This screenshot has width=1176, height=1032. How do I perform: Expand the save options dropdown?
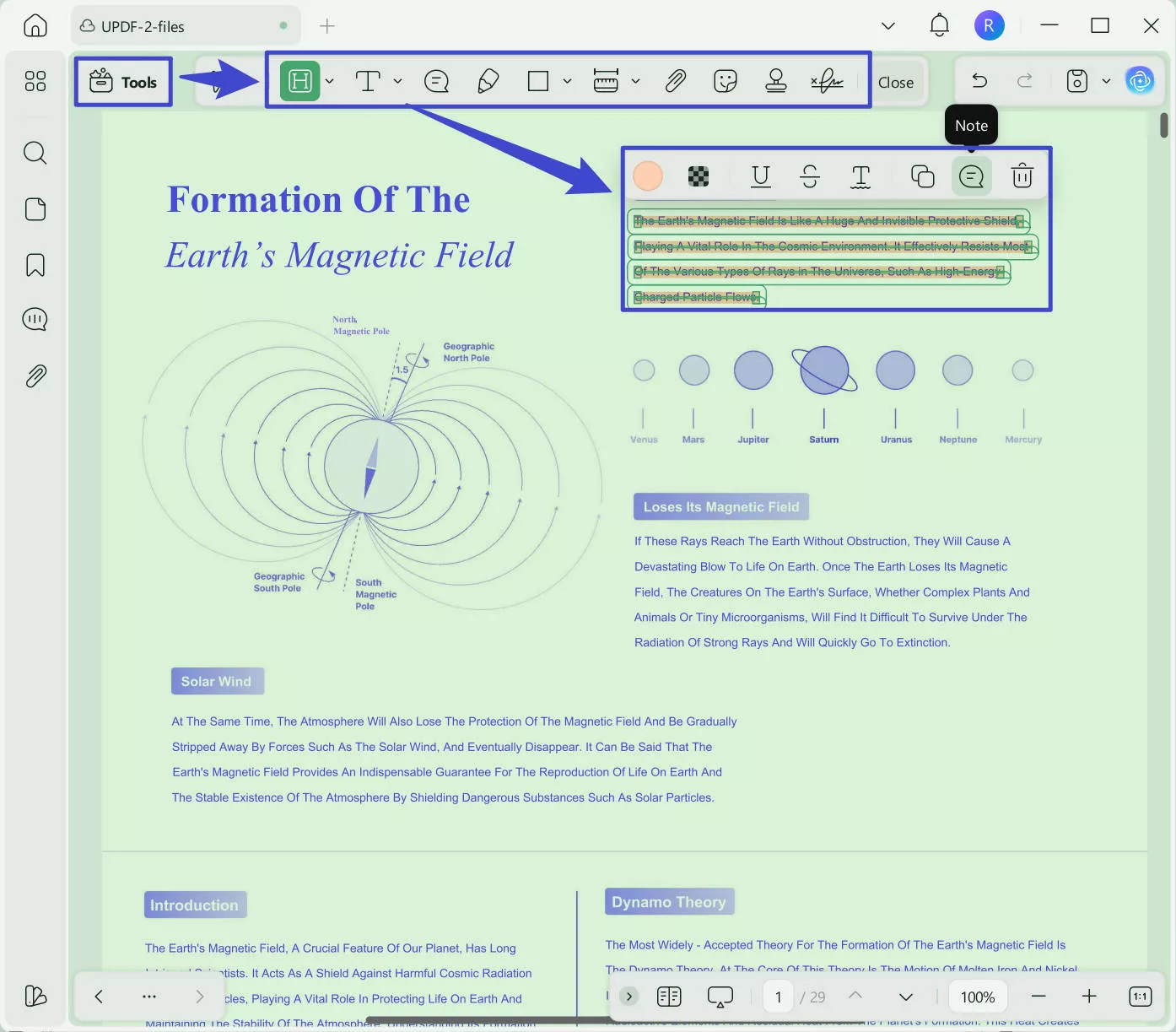(1106, 81)
